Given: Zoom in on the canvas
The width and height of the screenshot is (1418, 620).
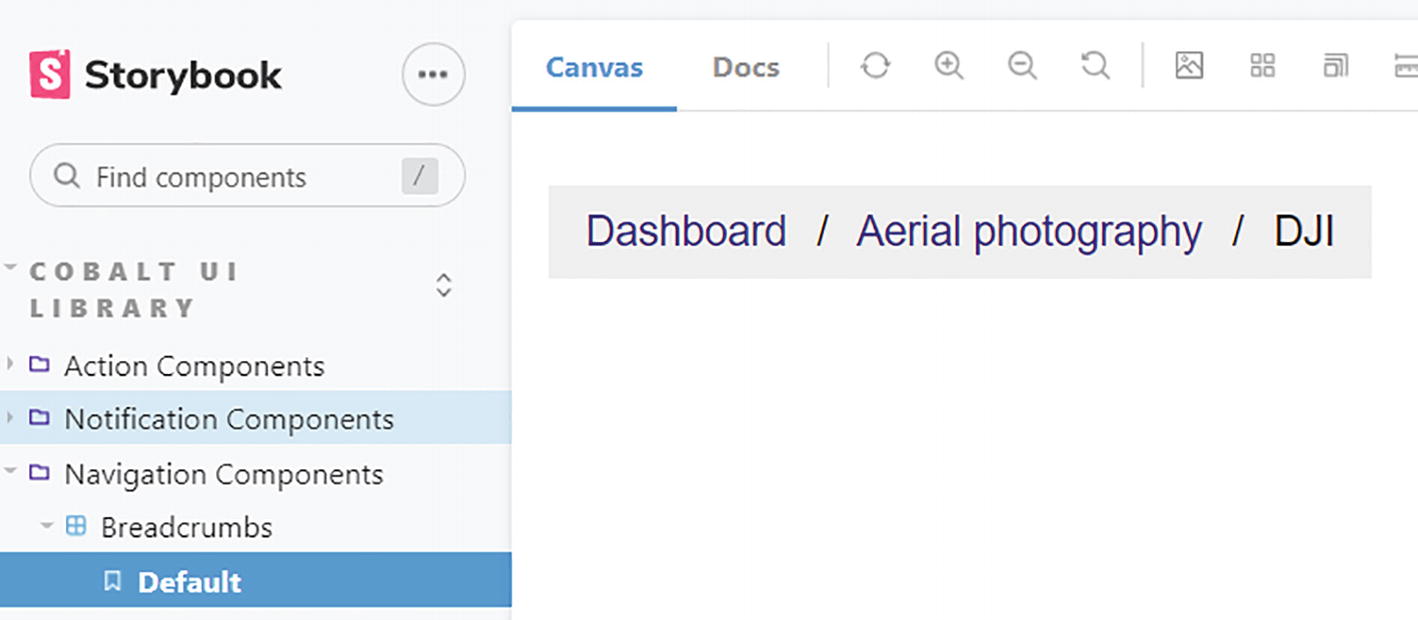Looking at the screenshot, I should (x=948, y=67).
